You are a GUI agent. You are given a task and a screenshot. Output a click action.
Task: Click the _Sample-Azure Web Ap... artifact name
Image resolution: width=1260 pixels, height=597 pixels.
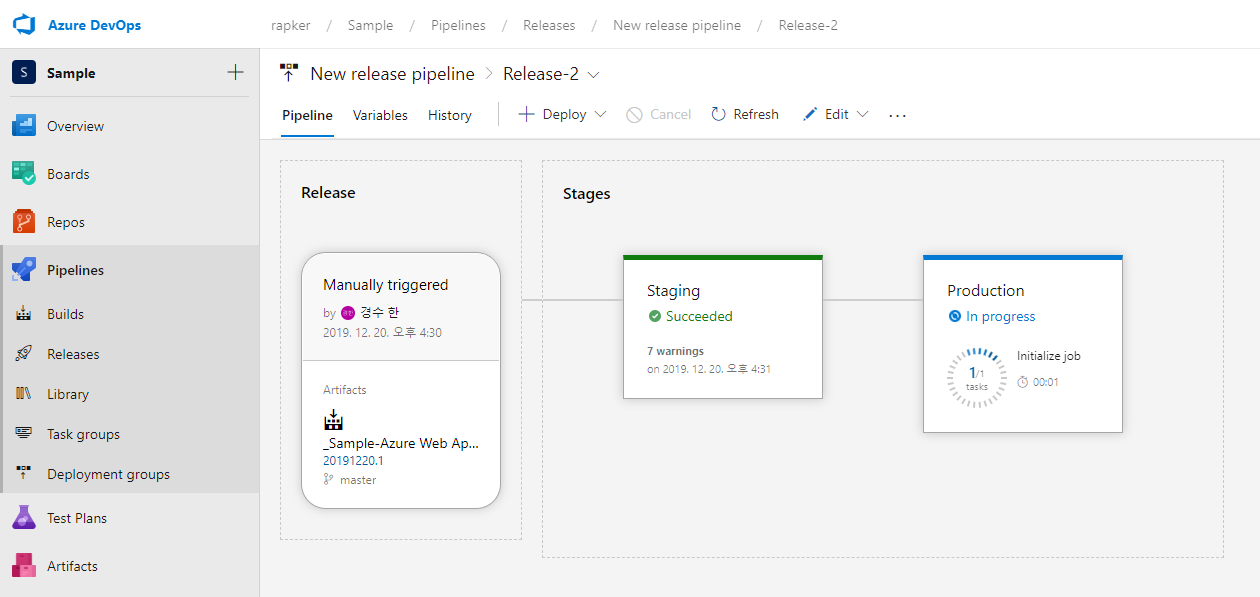click(401, 443)
